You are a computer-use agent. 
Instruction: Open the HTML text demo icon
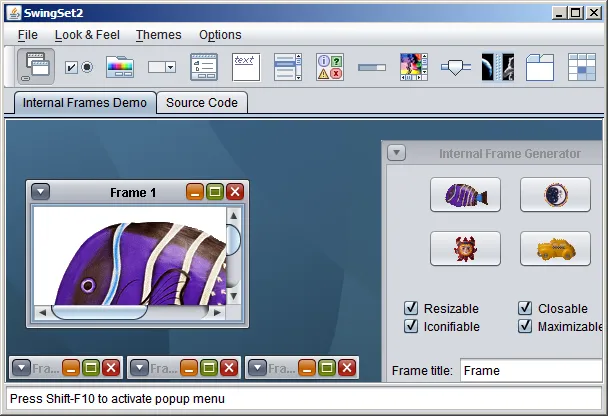tap(246, 67)
